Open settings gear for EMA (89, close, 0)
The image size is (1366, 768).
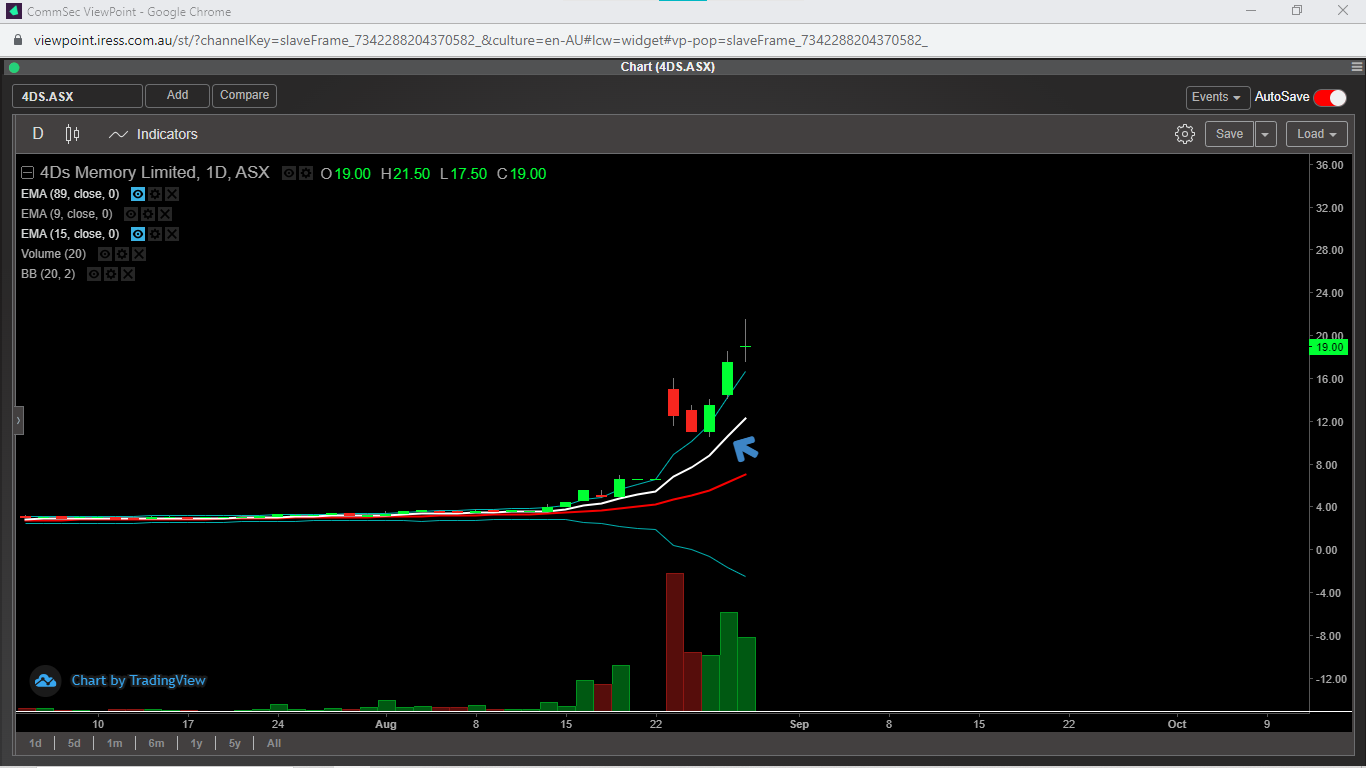(155, 194)
